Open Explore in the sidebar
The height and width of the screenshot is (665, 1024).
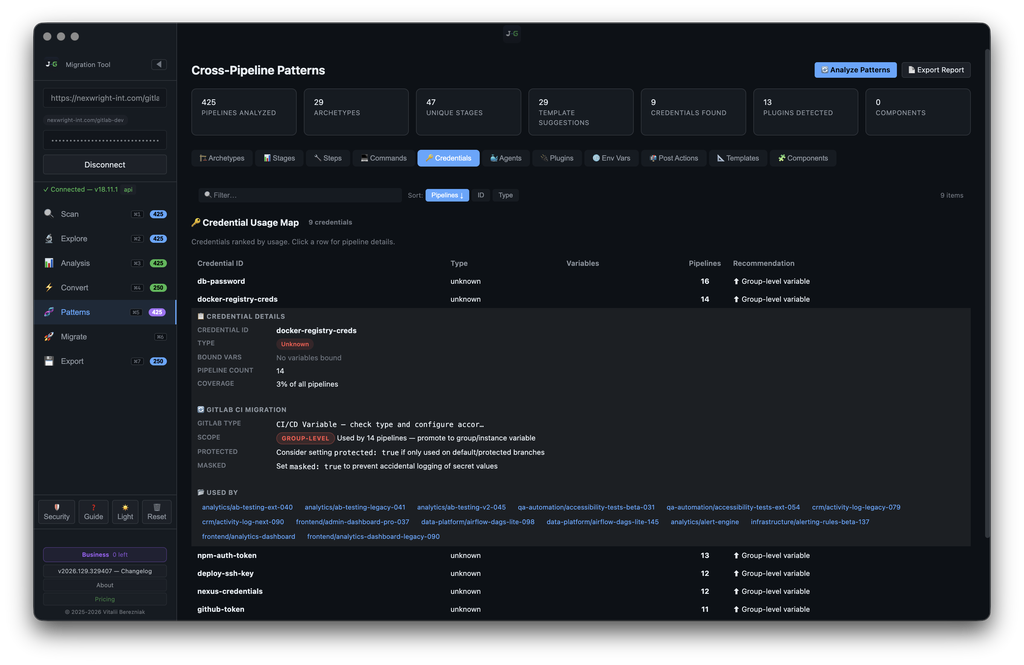(104, 238)
